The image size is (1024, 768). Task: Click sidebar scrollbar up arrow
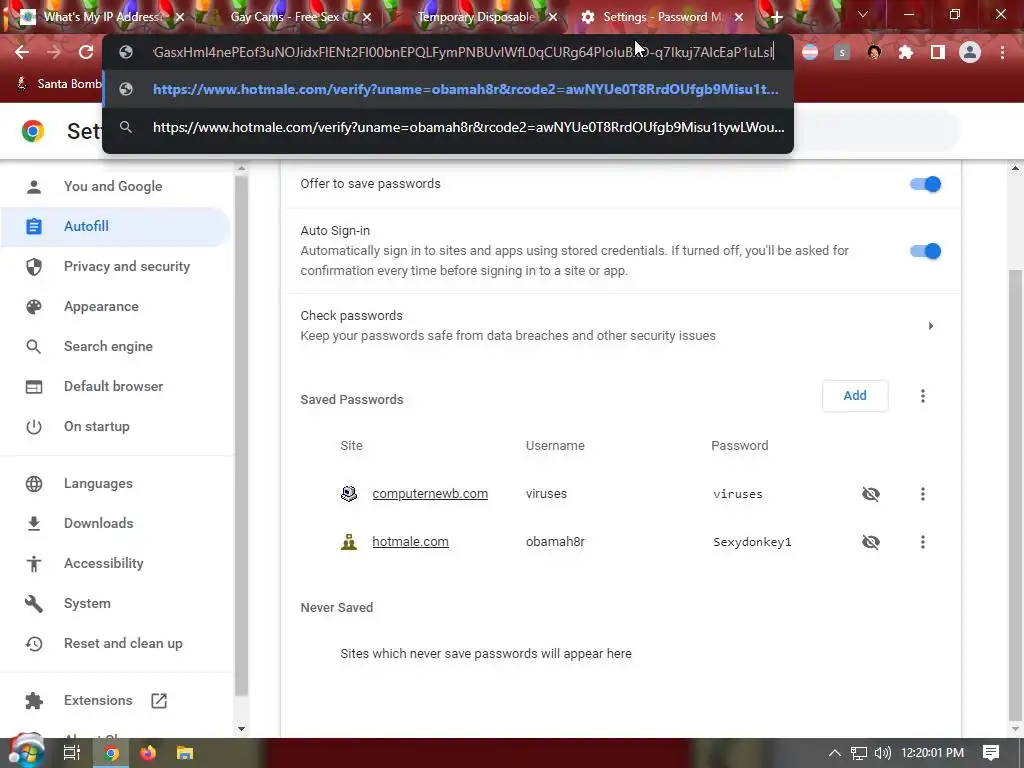click(241, 169)
